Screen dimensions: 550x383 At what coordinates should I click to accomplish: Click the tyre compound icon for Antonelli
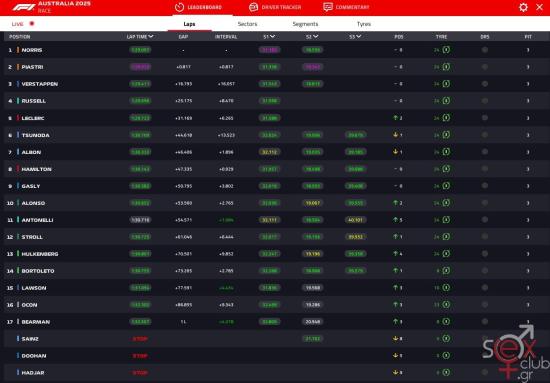pos(446,220)
